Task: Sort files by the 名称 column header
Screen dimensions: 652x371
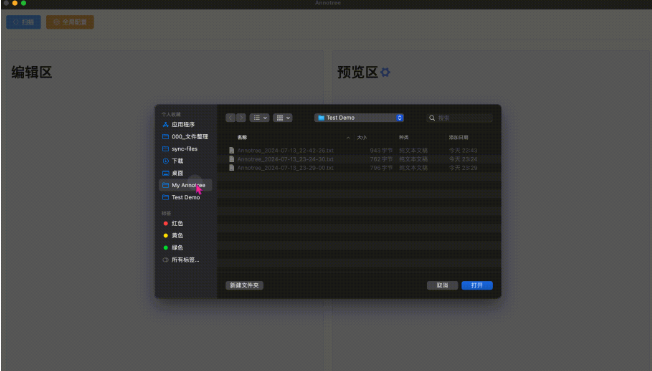Action: pyautogui.click(x=242, y=137)
